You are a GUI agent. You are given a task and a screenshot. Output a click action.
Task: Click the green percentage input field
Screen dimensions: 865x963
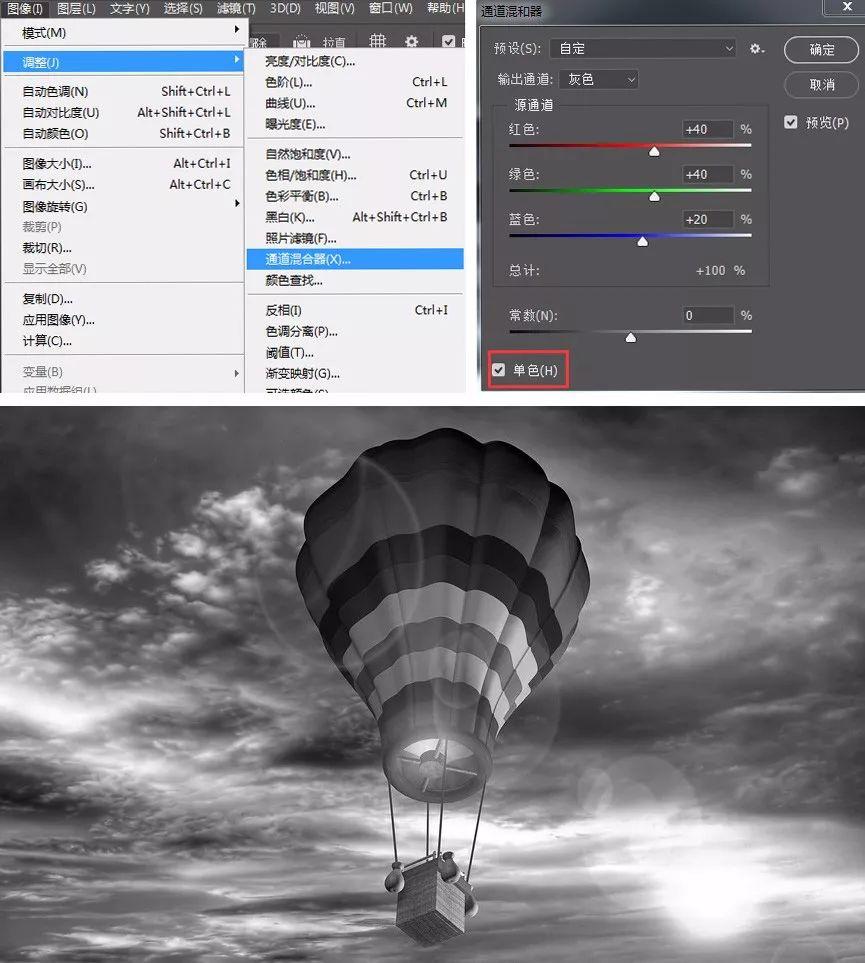click(708, 174)
